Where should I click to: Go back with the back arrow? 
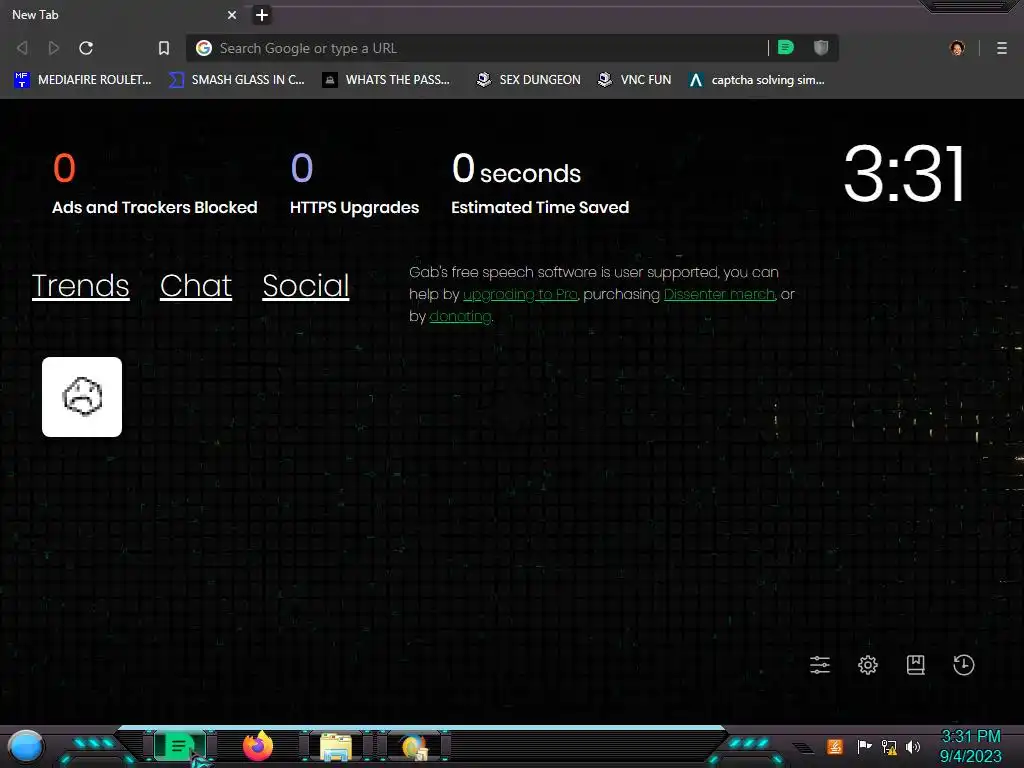(22, 48)
